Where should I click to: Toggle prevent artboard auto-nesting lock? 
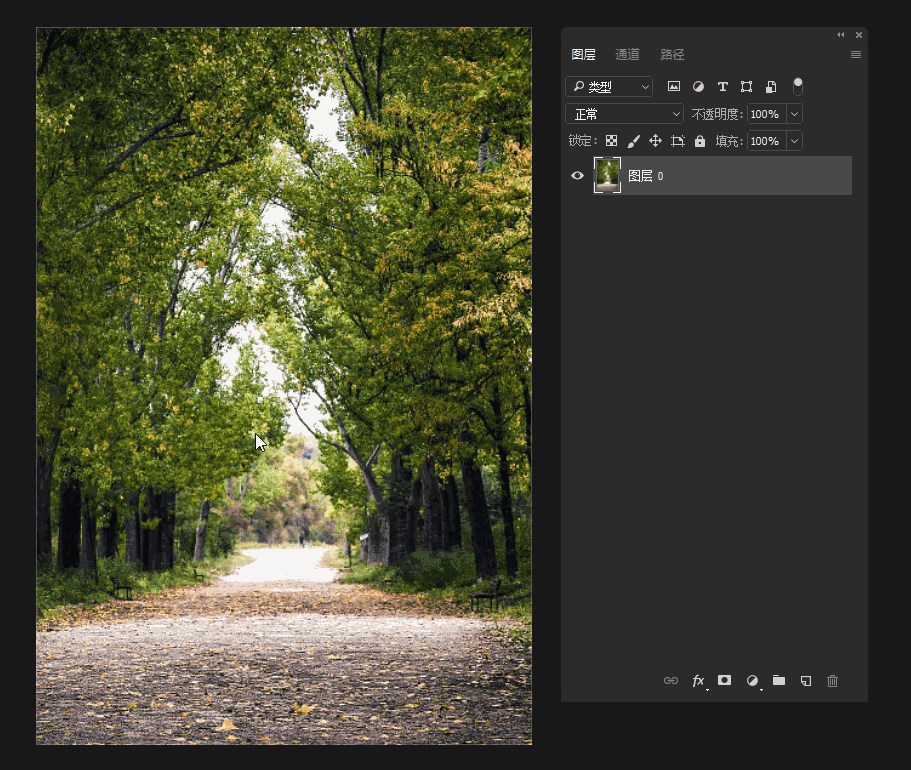click(677, 141)
